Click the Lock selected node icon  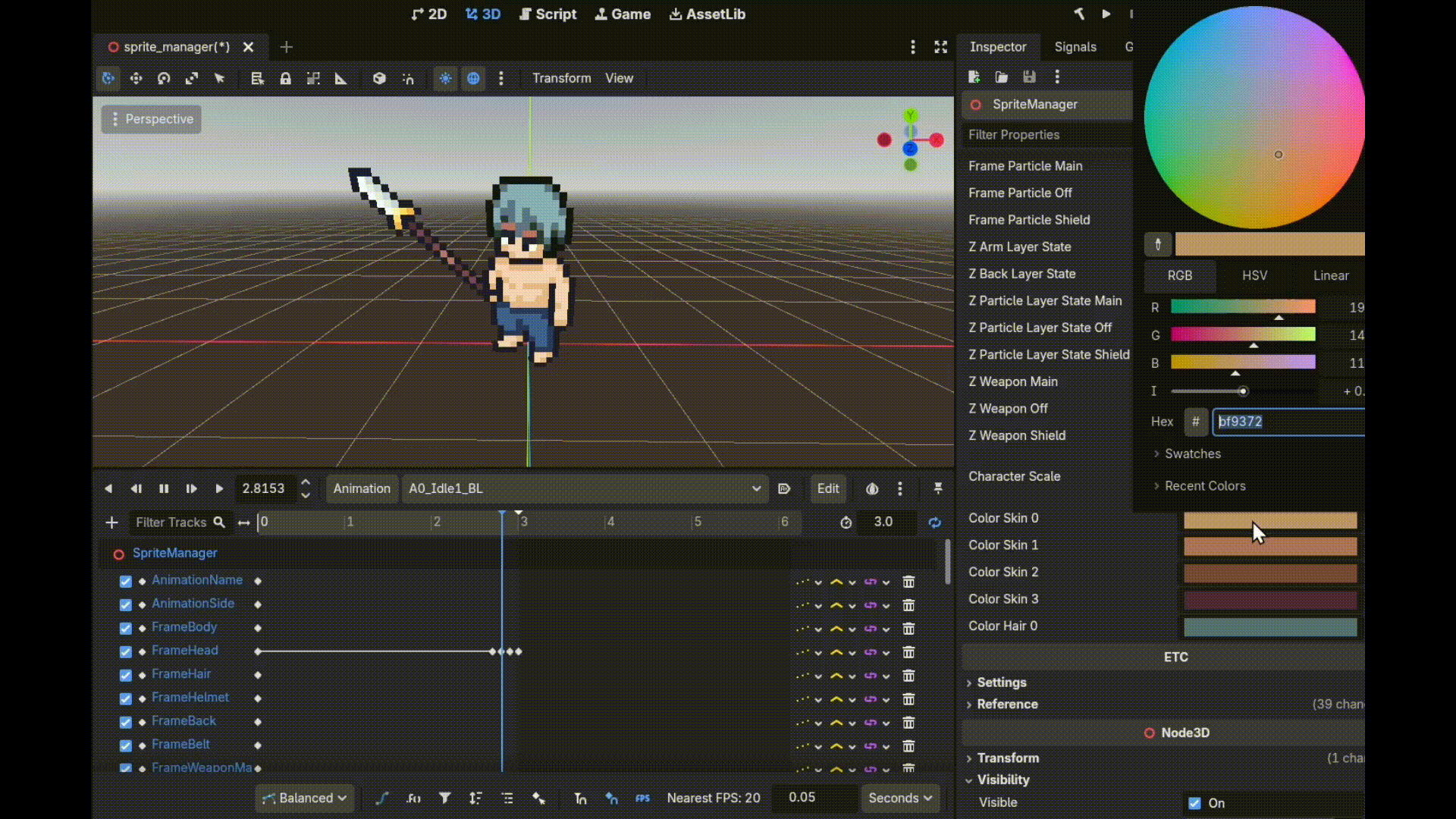tap(285, 78)
